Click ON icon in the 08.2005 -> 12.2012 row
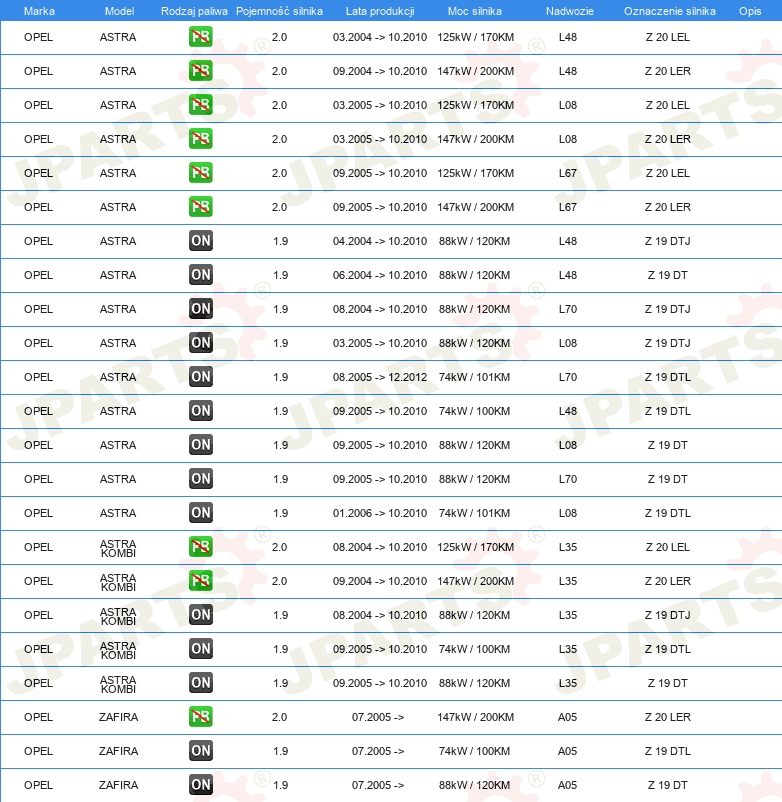 (x=201, y=377)
